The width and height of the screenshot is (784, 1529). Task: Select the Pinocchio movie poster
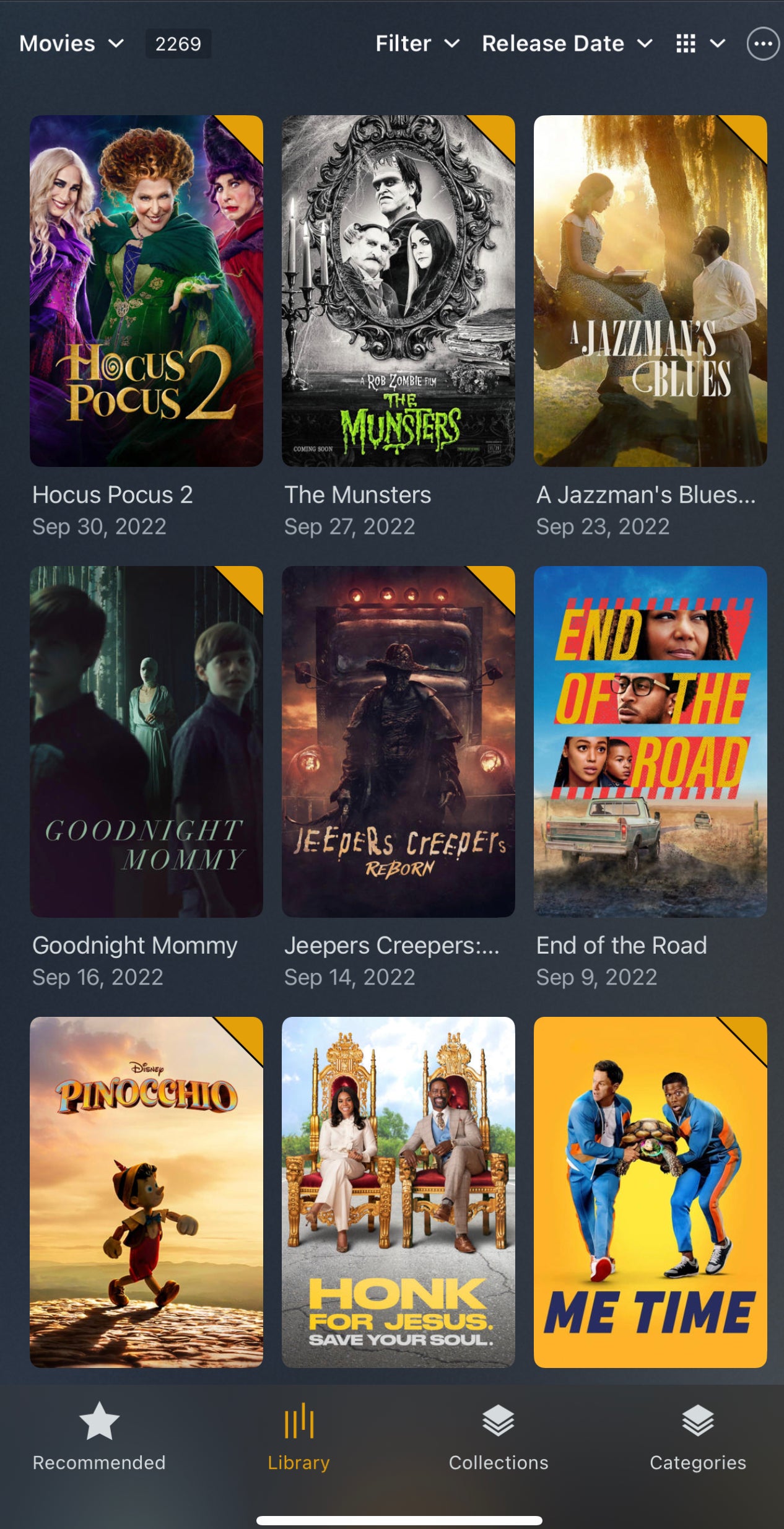click(x=146, y=1192)
